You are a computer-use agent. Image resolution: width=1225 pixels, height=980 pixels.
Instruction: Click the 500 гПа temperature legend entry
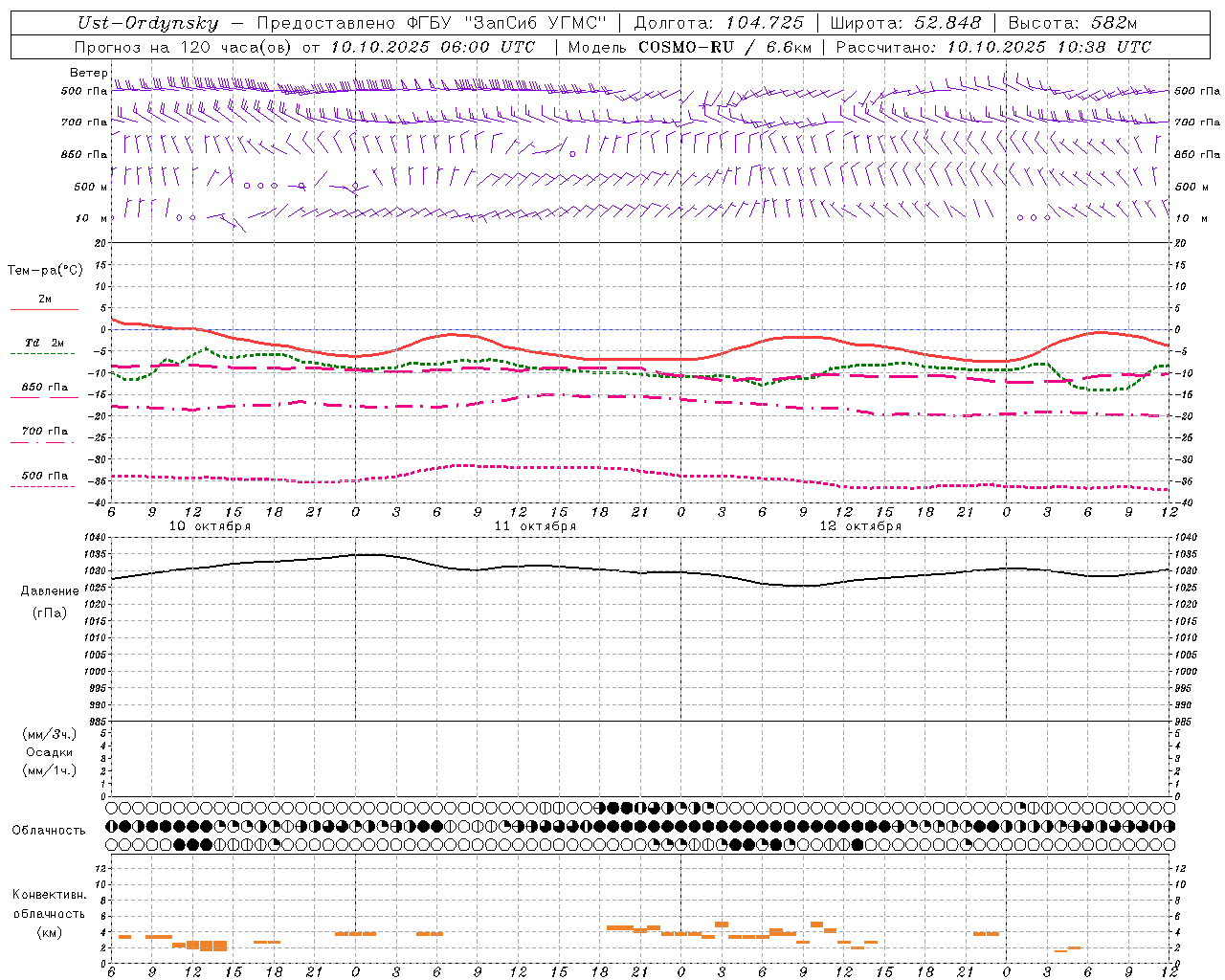[x=44, y=475]
